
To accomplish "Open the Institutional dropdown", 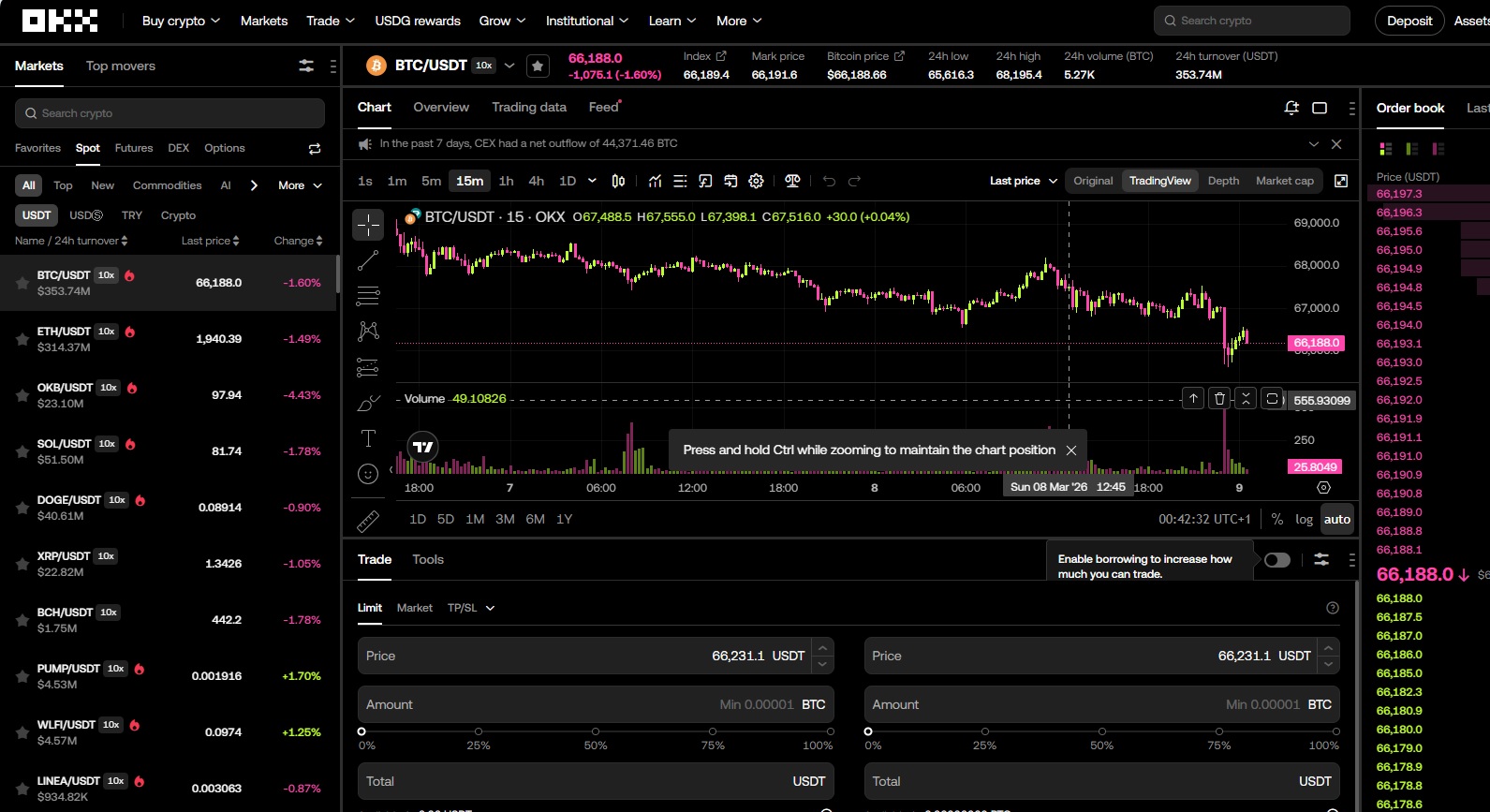I will tap(587, 21).
